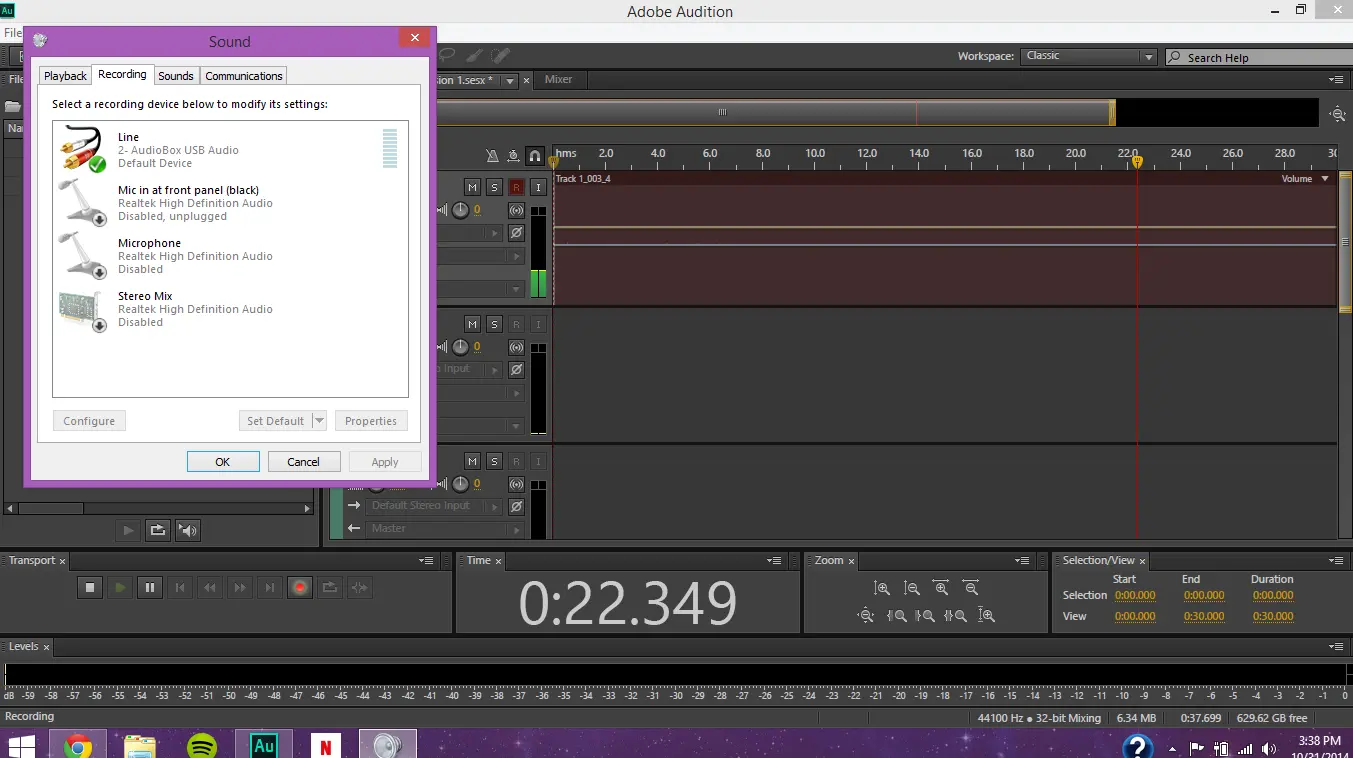This screenshot has height=758, width=1353.
Task: Solo track 1 with its S button
Action: pyautogui.click(x=494, y=187)
